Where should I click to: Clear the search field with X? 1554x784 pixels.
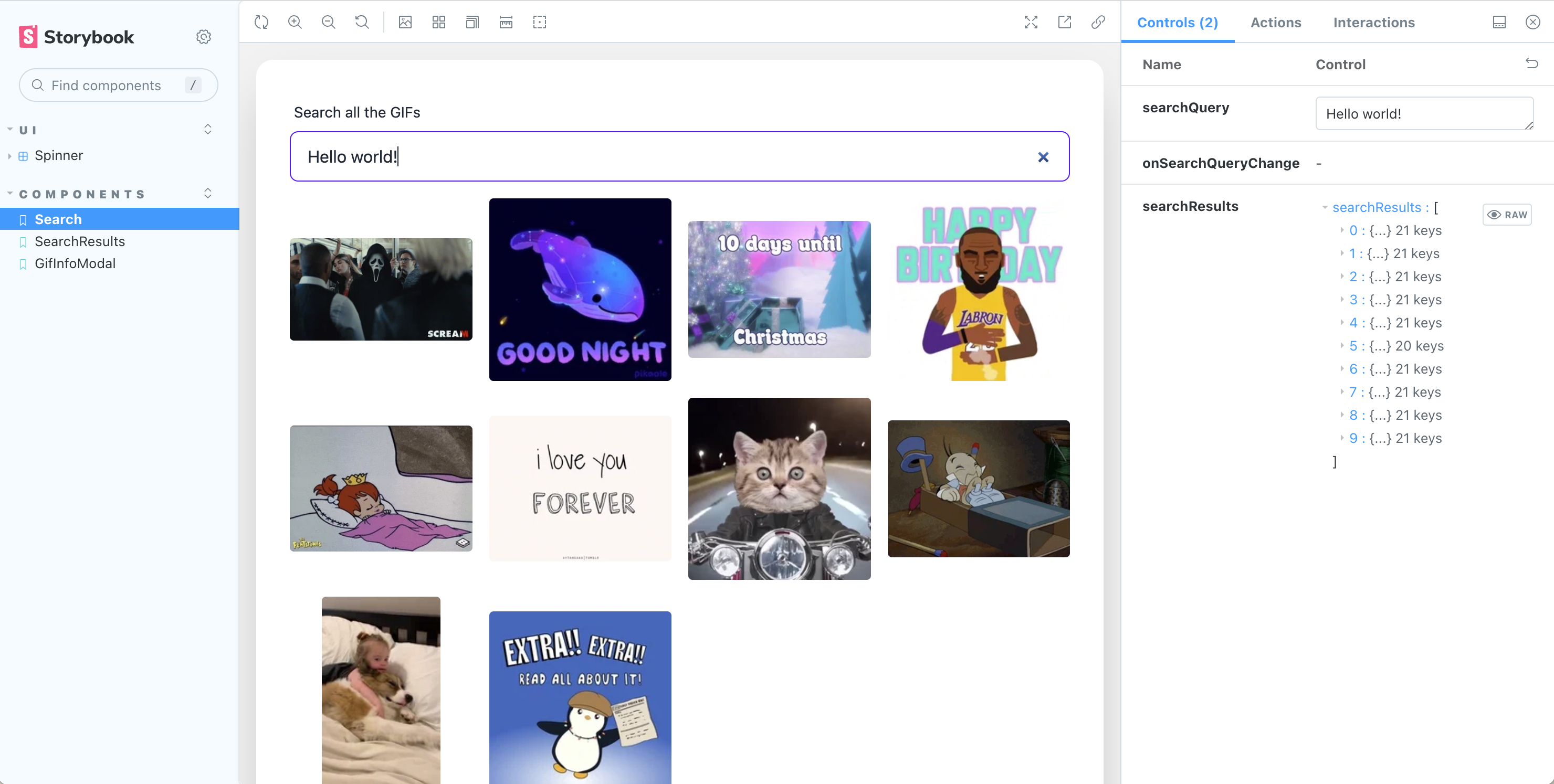1043,157
